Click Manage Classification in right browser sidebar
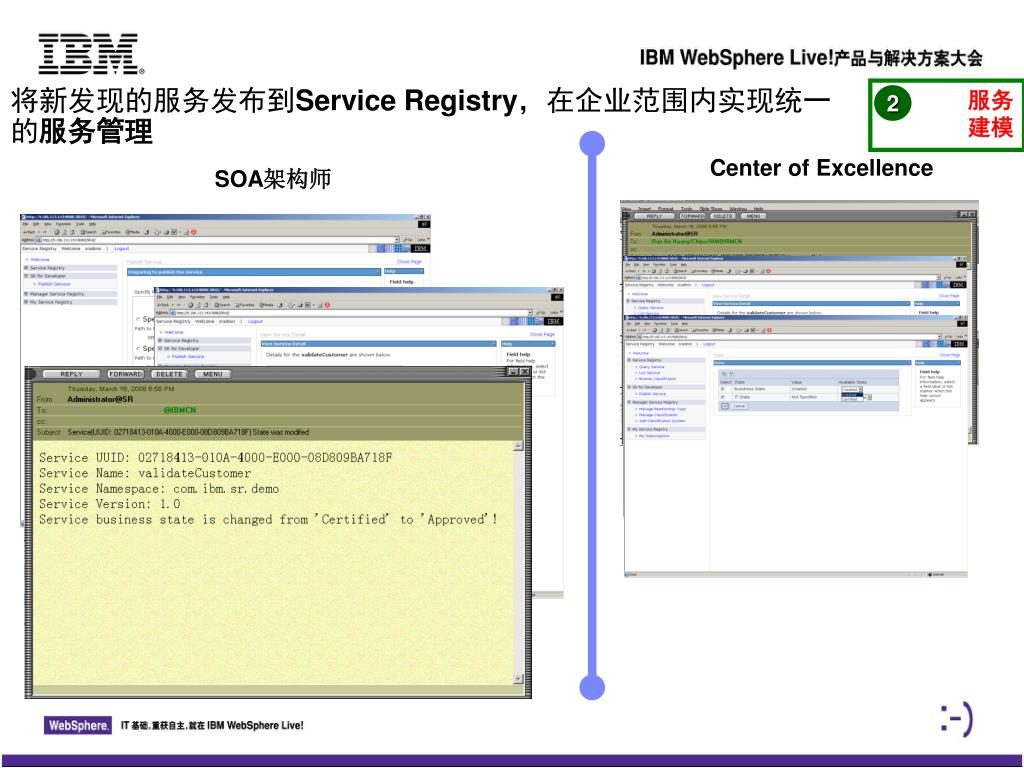Screen dimensions: 1024x768 click(658, 415)
